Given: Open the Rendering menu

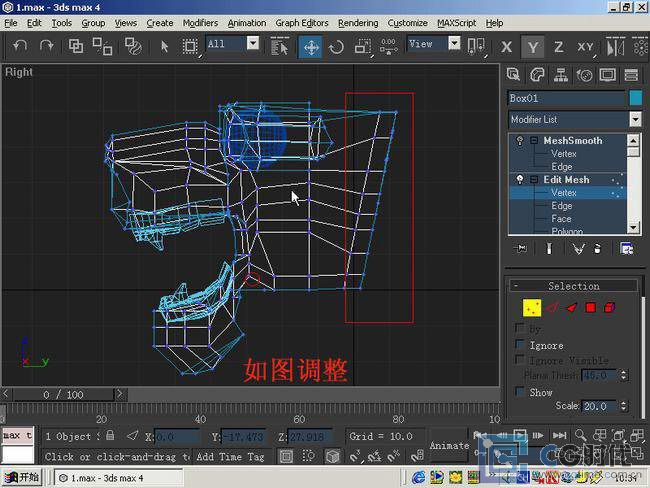Looking at the screenshot, I should [x=358, y=23].
